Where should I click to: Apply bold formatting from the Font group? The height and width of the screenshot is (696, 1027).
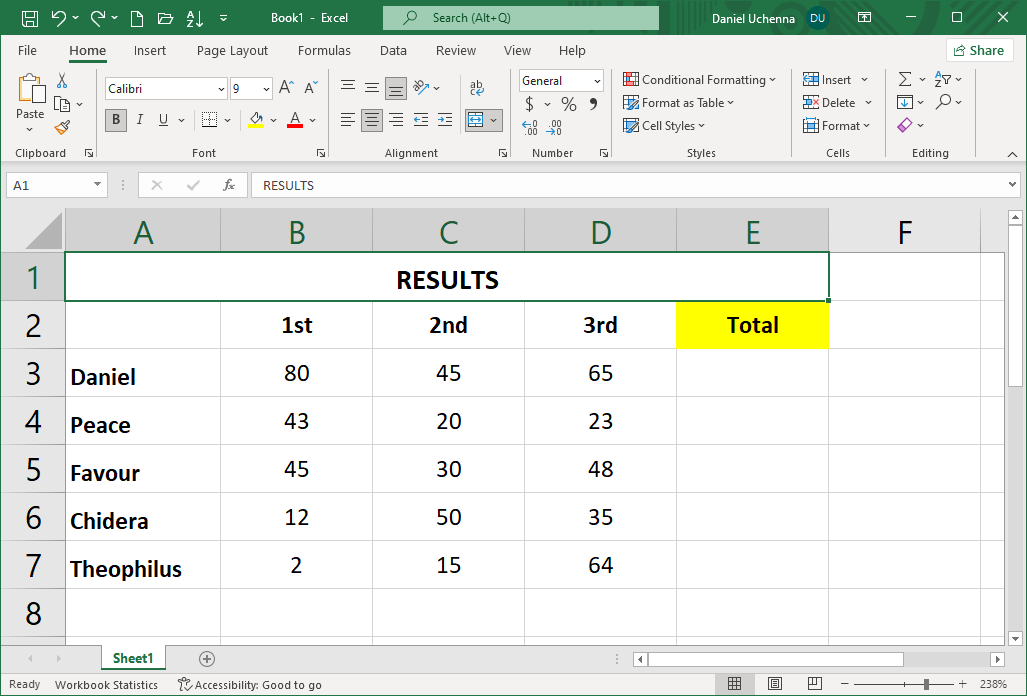click(x=115, y=119)
